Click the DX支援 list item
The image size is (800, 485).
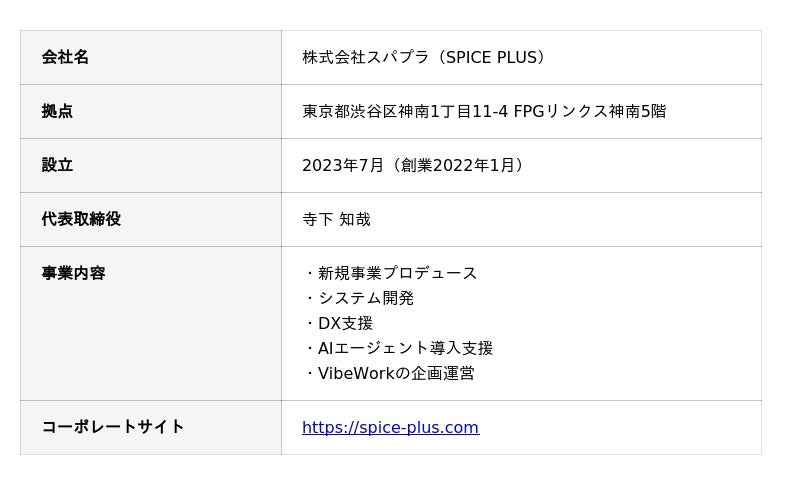(x=345, y=324)
